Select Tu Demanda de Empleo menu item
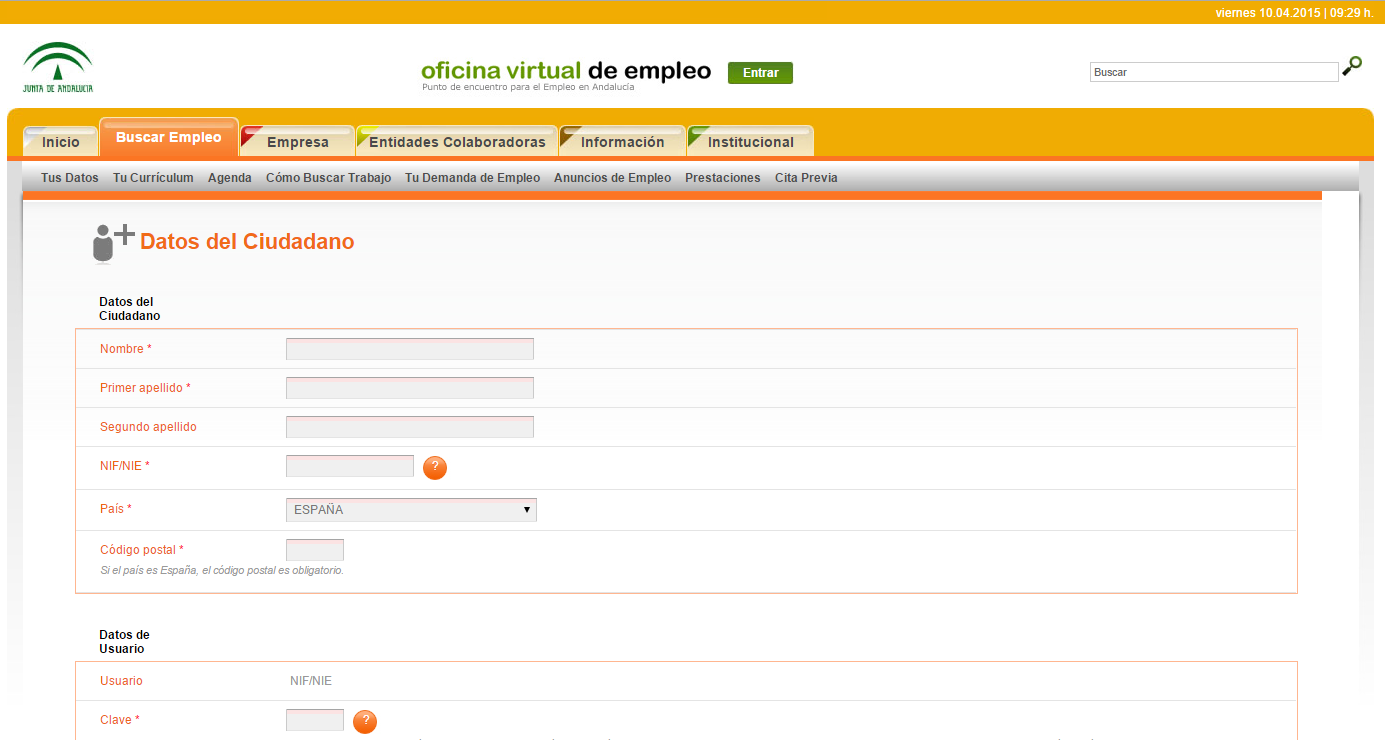The width and height of the screenshot is (1385, 740). pos(472,178)
